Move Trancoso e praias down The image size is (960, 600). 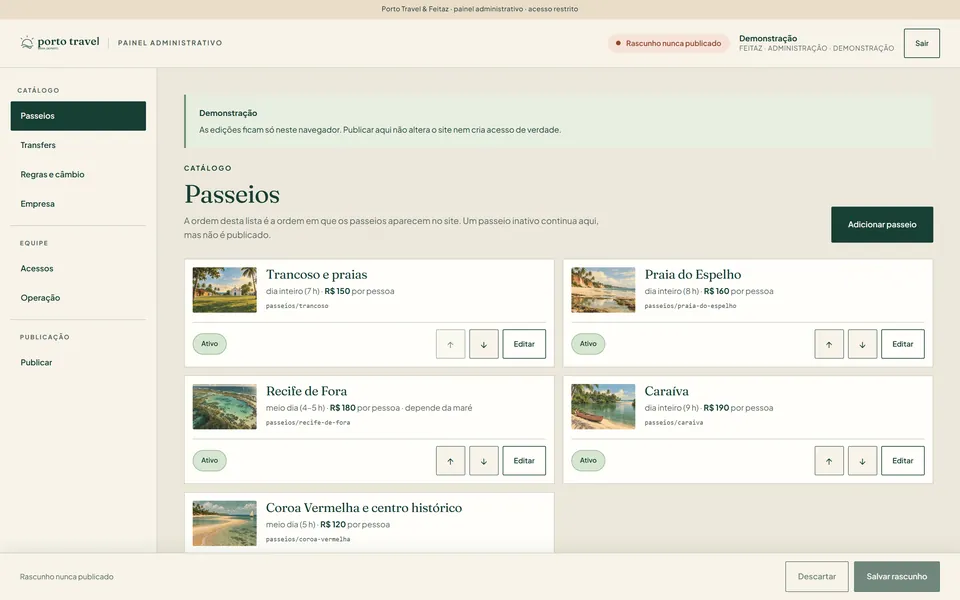pos(484,344)
